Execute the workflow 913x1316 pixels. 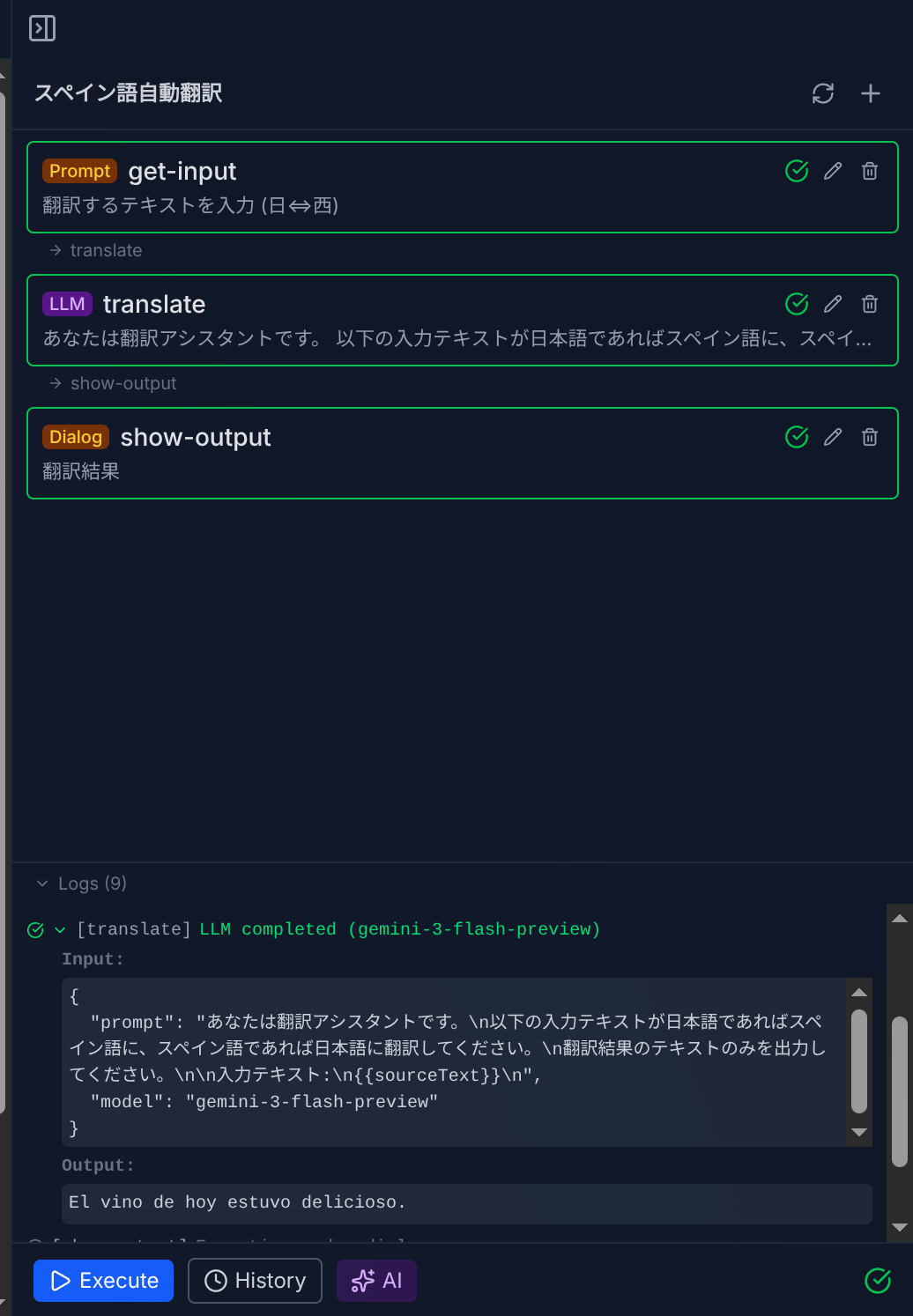tap(103, 1280)
